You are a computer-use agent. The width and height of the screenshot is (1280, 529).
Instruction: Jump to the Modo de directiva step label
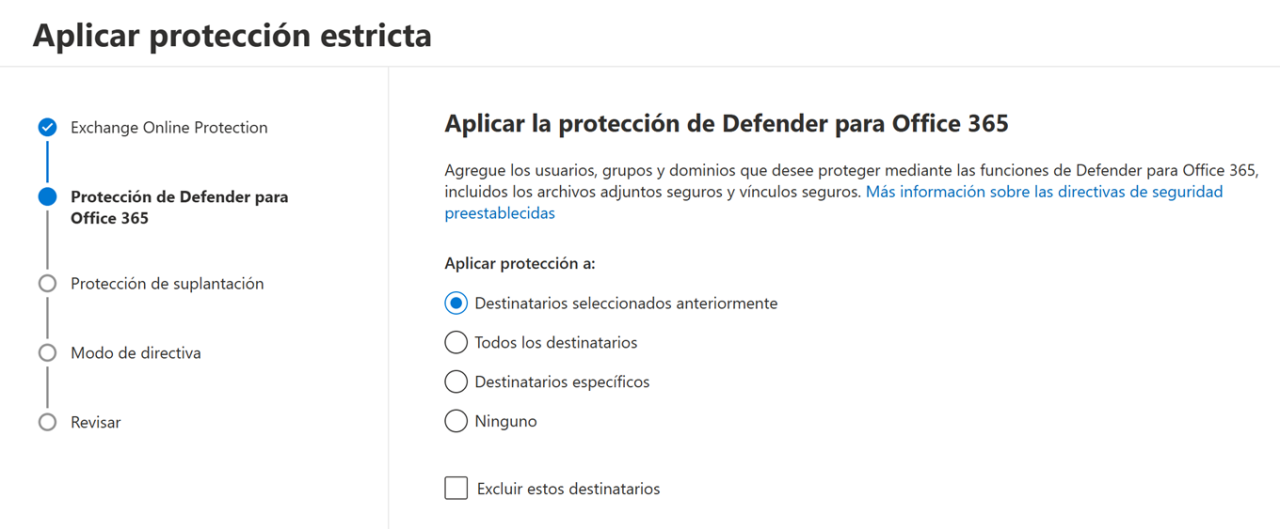pos(135,353)
